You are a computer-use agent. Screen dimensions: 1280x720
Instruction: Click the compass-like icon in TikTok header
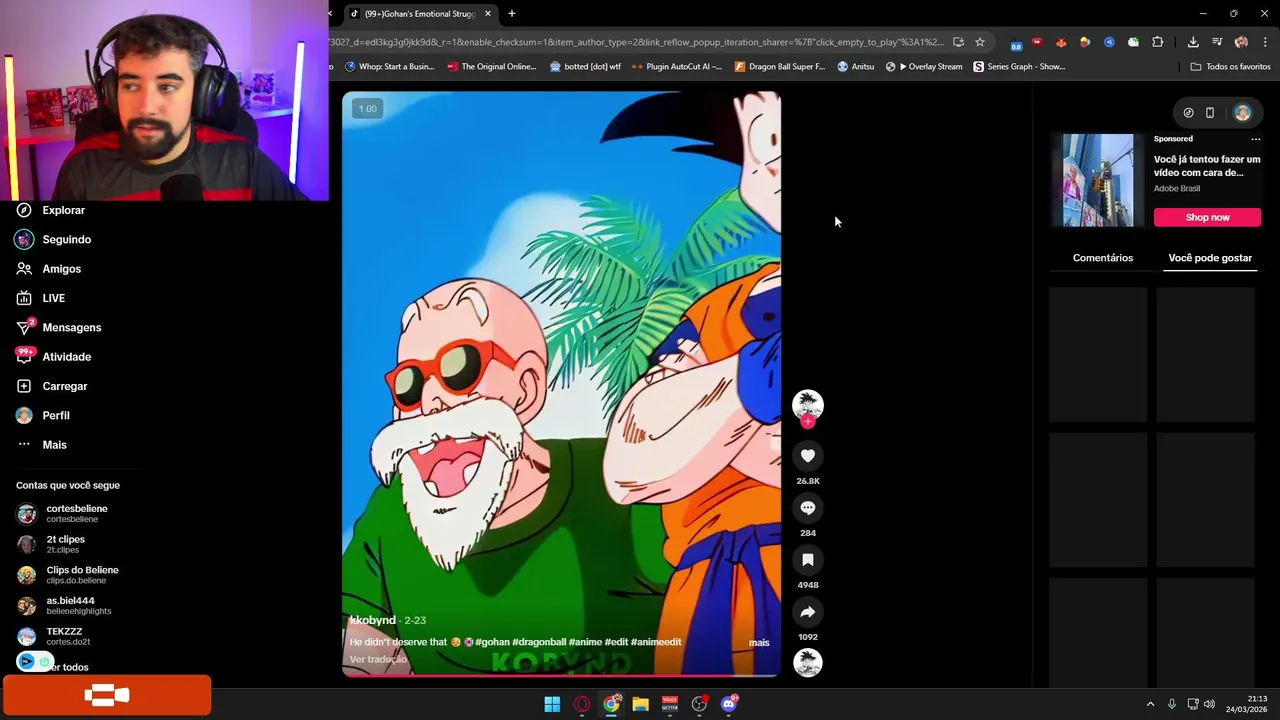pos(1188,113)
